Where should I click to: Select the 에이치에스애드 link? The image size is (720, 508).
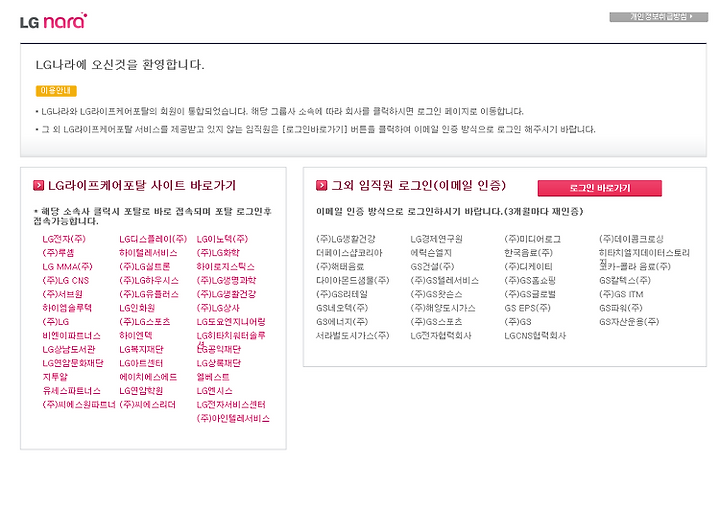click(x=148, y=377)
